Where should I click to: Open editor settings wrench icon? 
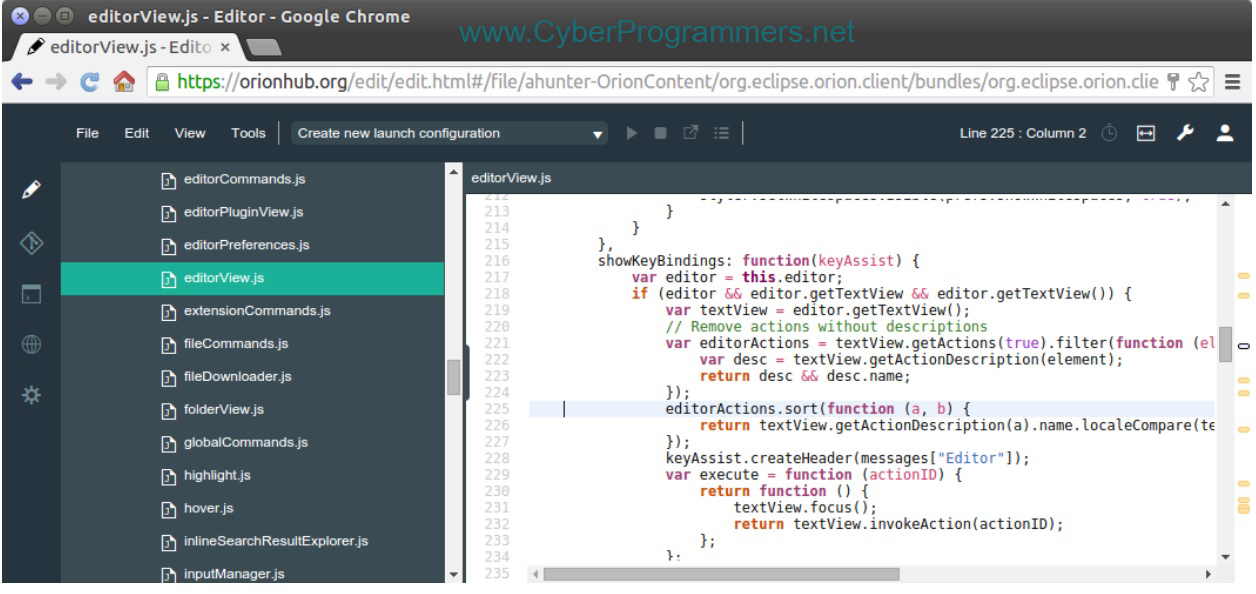(1186, 133)
